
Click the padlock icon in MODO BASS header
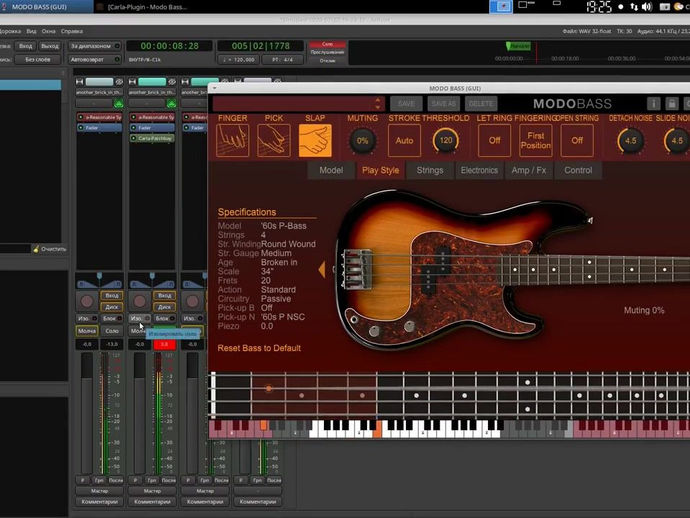point(672,104)
